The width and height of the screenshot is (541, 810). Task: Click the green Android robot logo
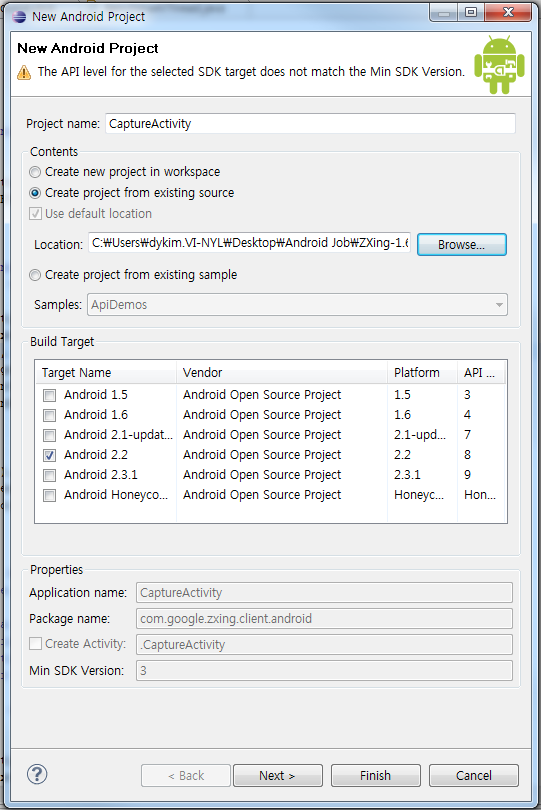pos(499,65)
